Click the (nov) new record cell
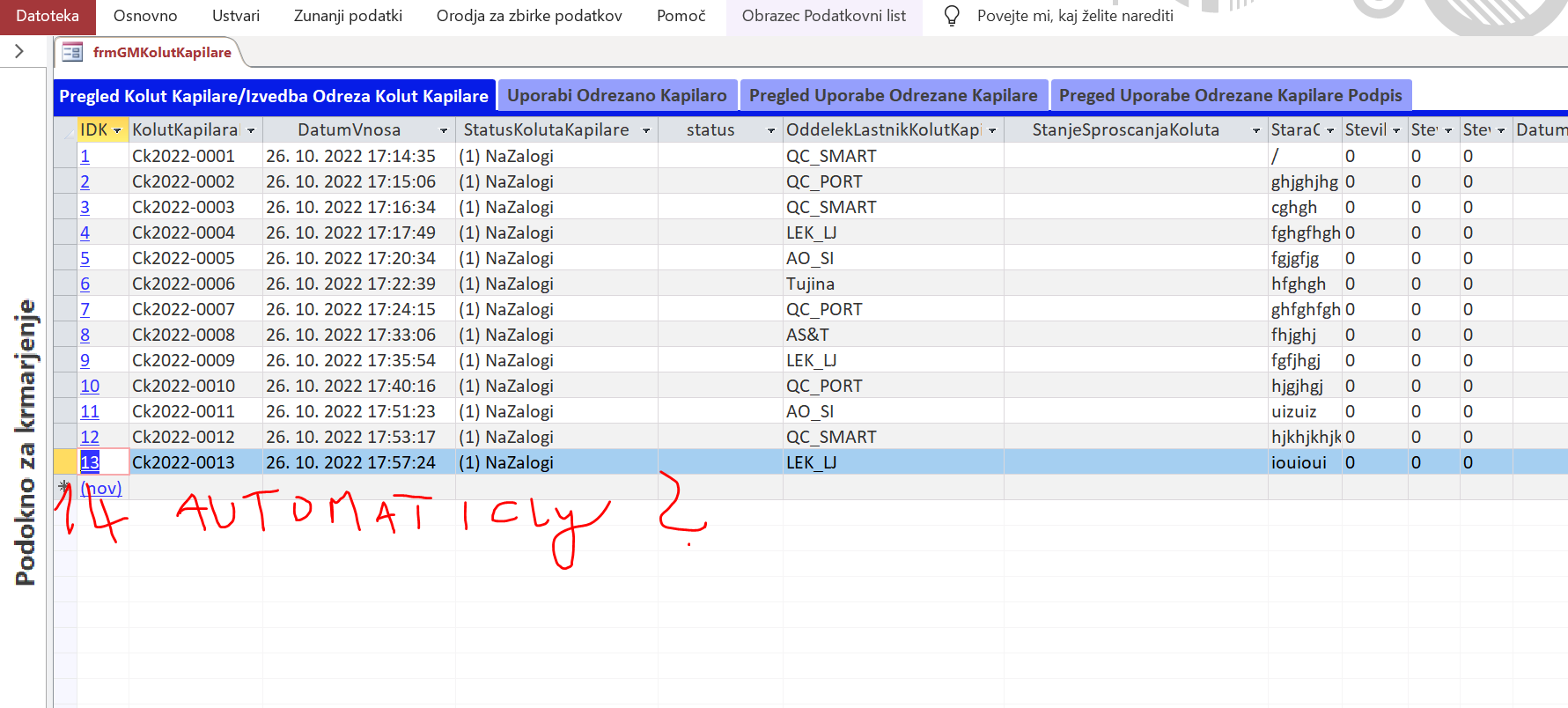 point(102,488)
